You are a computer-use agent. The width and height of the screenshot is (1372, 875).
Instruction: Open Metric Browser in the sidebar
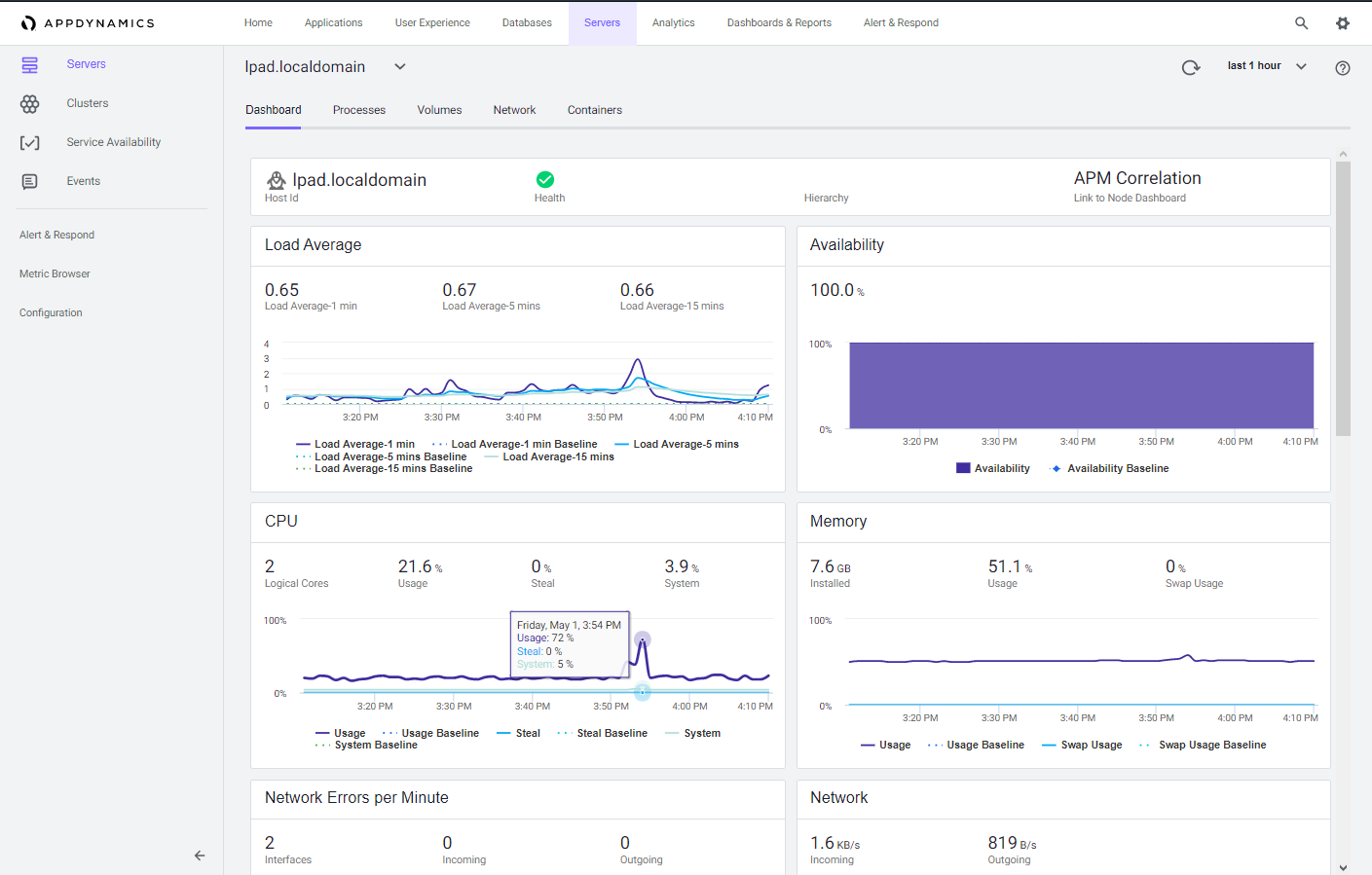[x=55, y=273]
